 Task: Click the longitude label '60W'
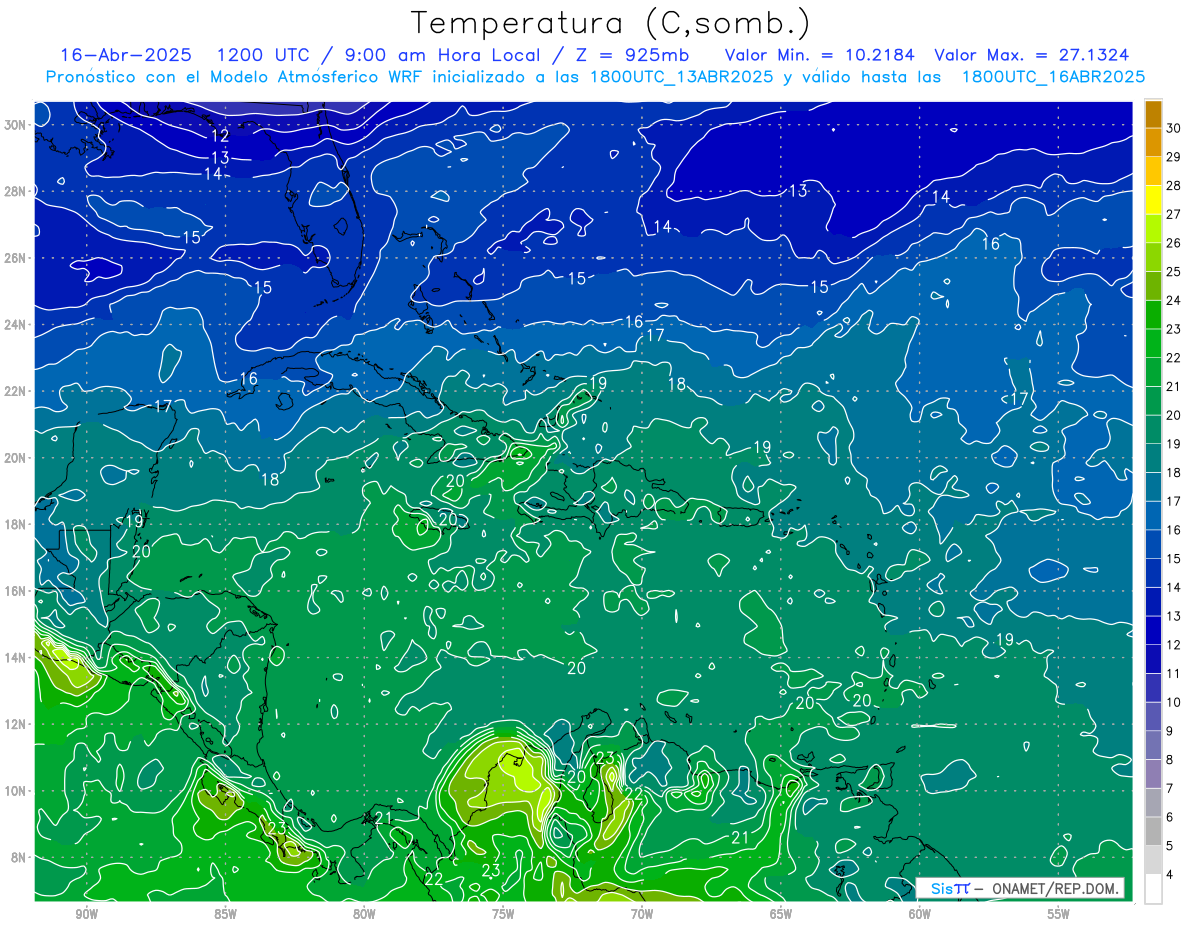920,914
